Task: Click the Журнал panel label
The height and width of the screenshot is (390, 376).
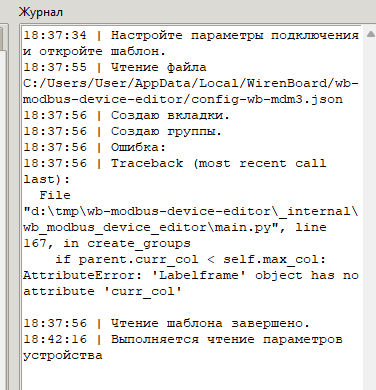Action: tap(41, 12)
